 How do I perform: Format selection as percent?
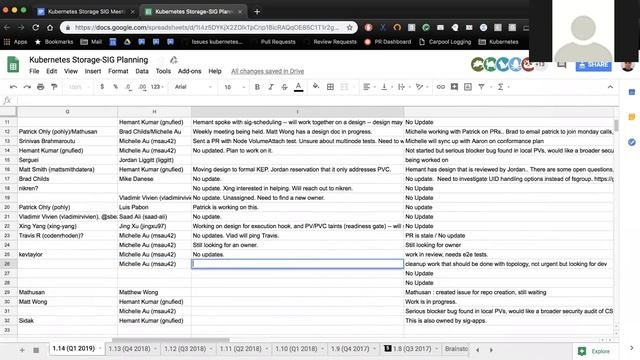click(116, 87)
